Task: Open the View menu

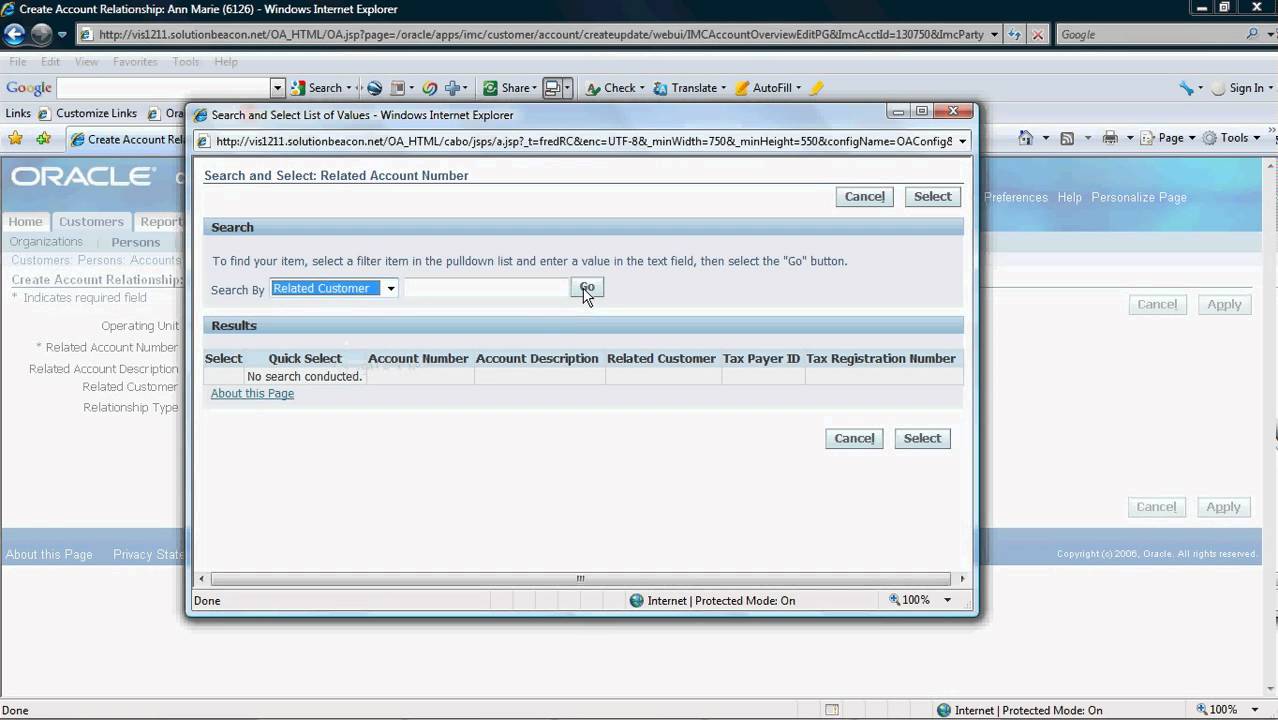Action: point(87,62)
